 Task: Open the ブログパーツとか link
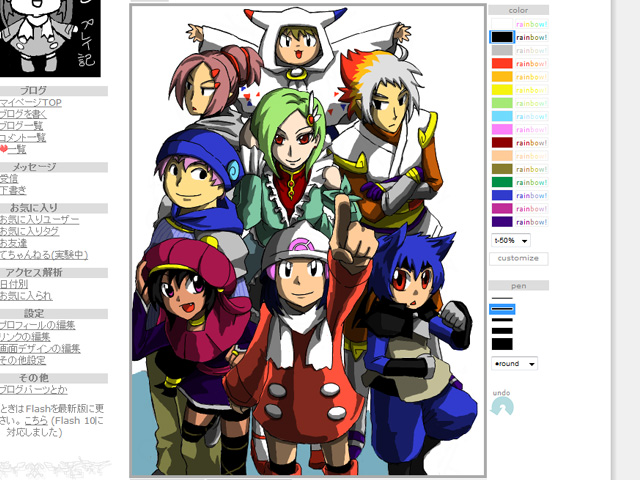[34, 390]
